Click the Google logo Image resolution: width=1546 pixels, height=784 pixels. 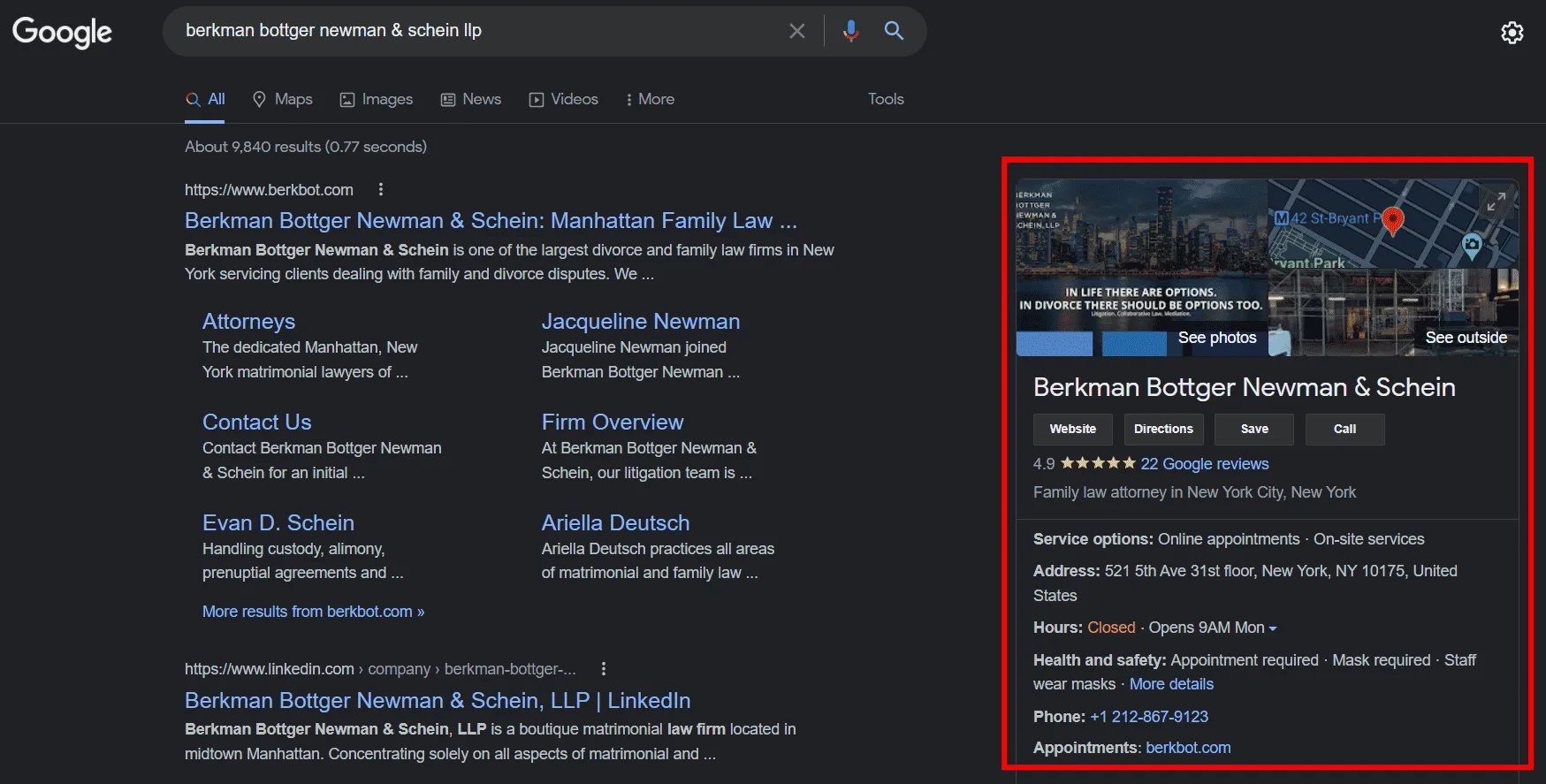pos(62,32)
